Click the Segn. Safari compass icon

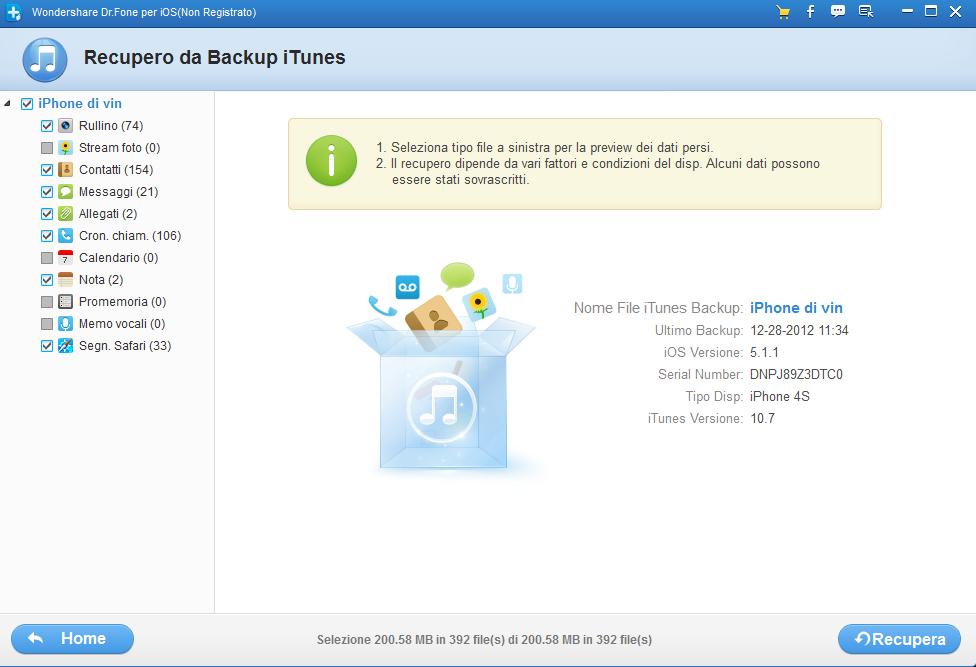point(65,345)
